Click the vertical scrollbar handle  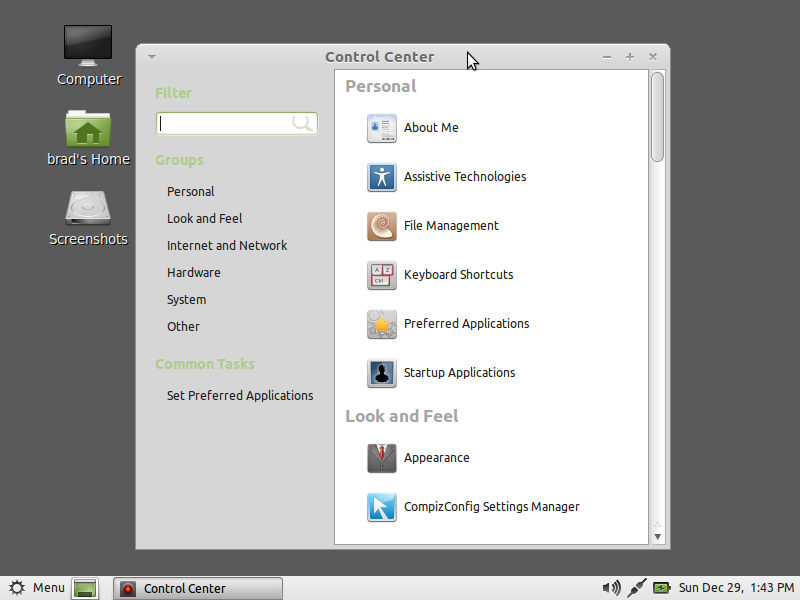tap(657, 117)
